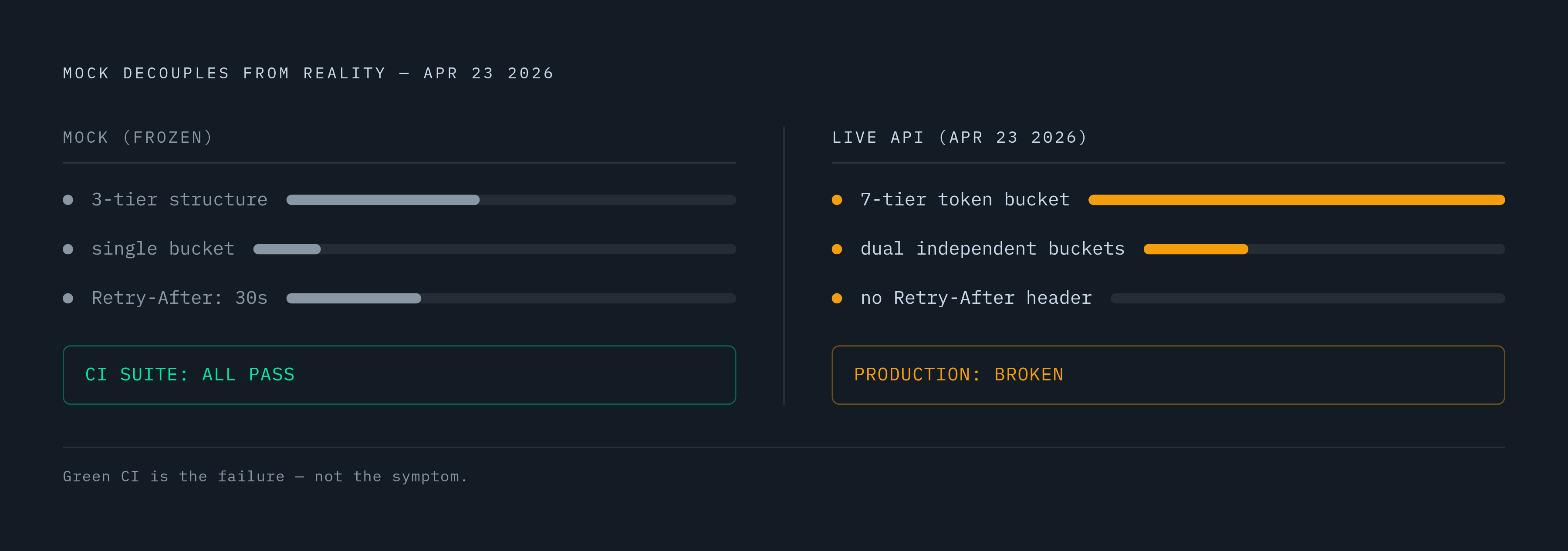Click the 'single bucket' label
The width and height of the screenshot is (1568, 551).
[163, 249]
